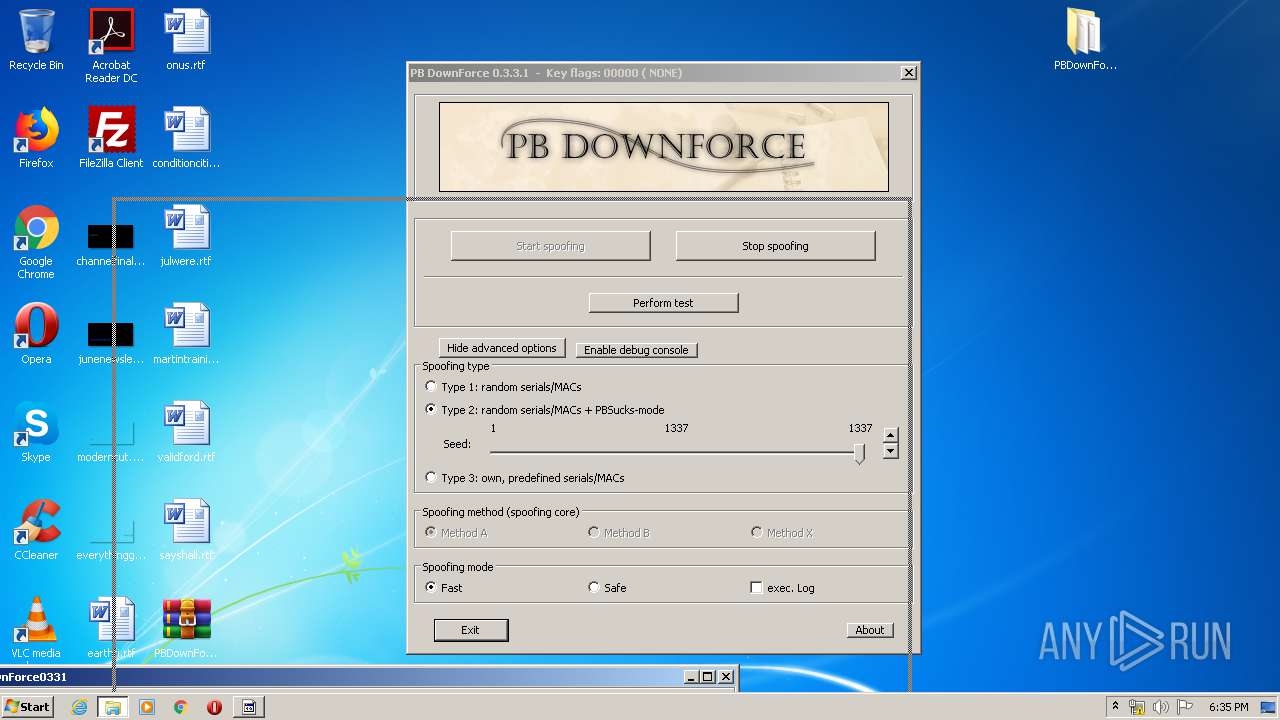Screen dimensions: 1280x720
Task: Click the Perform test button
Action: [x=663, y=303]
